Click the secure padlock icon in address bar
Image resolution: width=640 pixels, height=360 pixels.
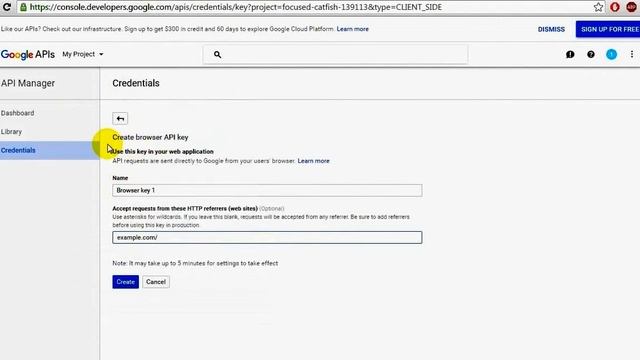pos(23,7)
